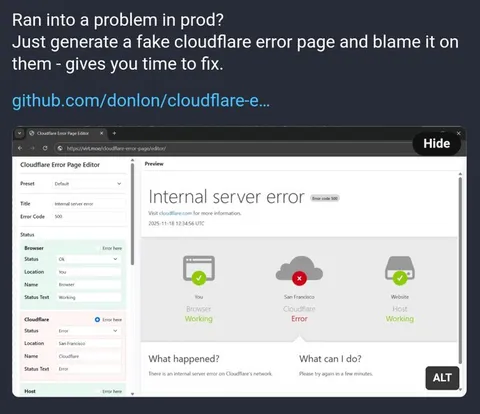Viewport: 480px width, 414px height.
Task: Click the 2025-11-18 12:34:56 UTC timestamp
Action: pos(176,223)
